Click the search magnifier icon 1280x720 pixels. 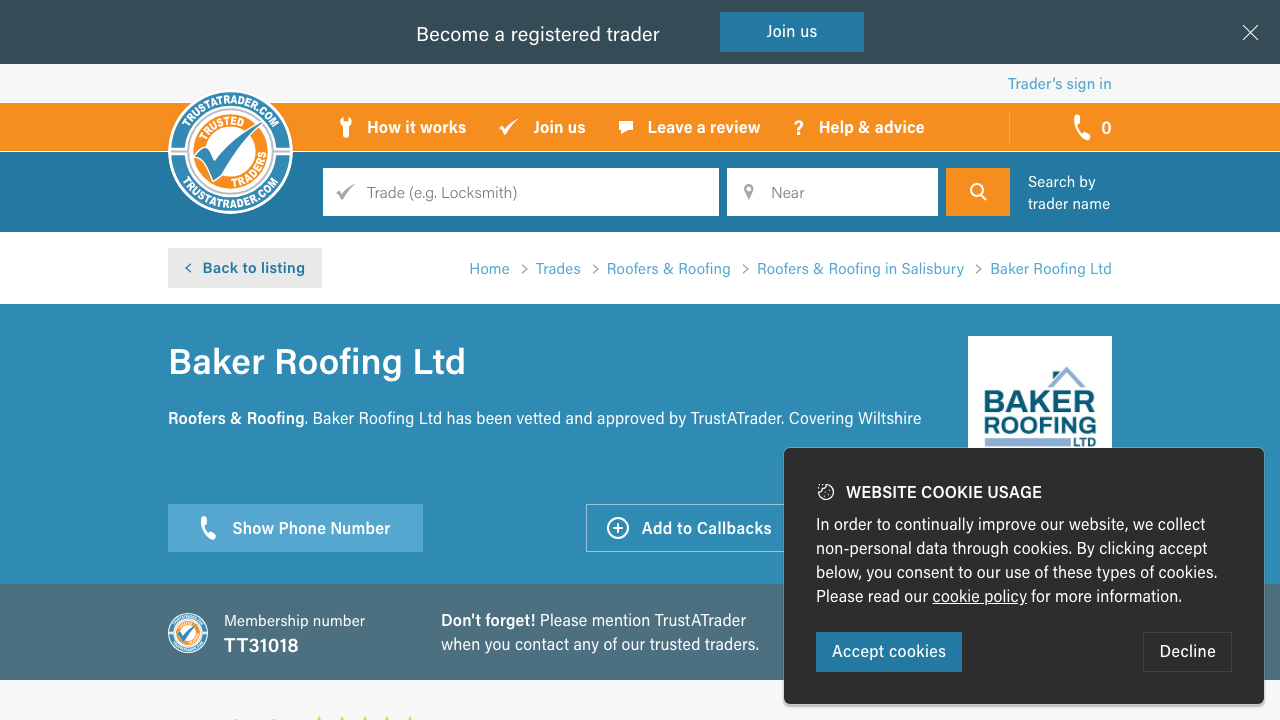(977, 191)
